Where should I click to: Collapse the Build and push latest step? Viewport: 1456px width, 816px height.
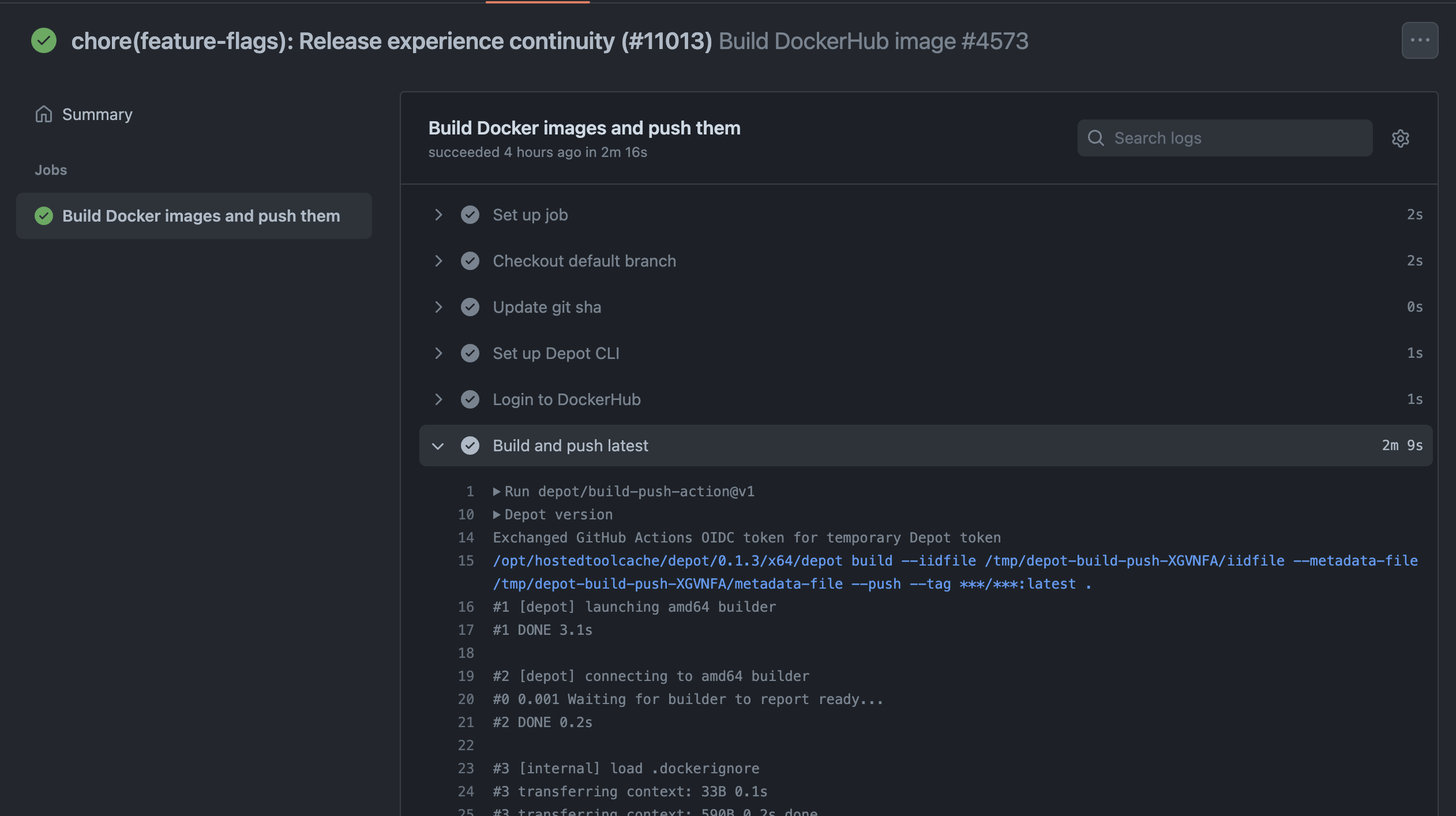click(x=436, y=444)
